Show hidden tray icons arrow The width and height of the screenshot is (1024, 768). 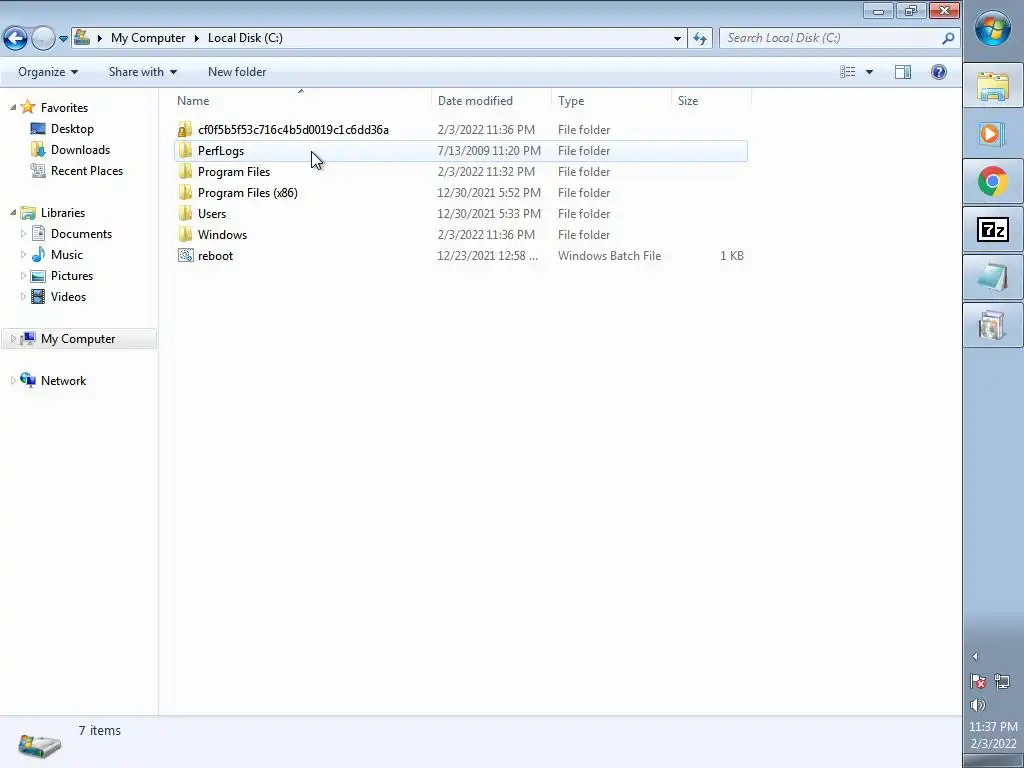[x=975, y=656]
